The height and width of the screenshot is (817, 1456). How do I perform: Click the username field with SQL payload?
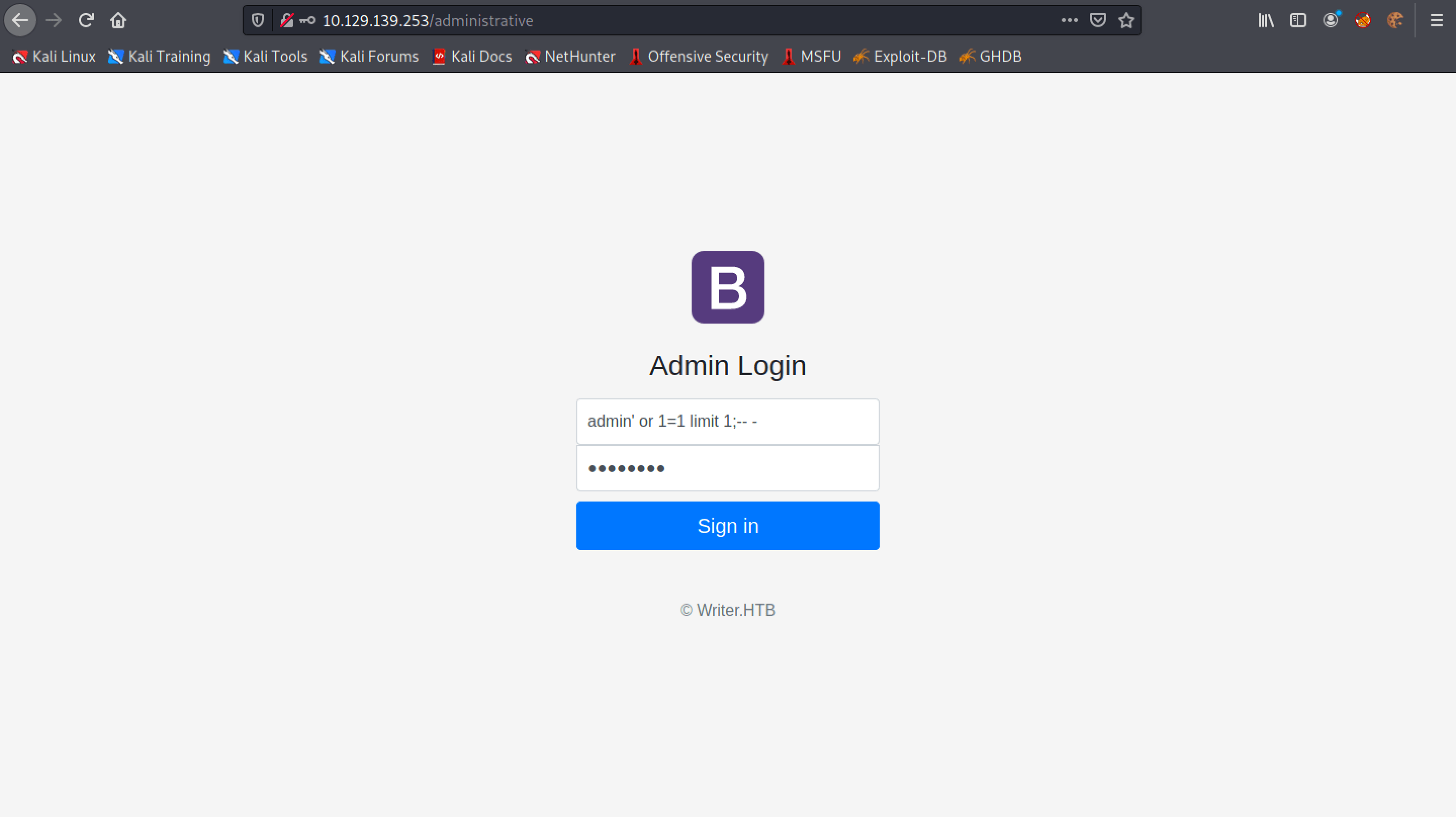(727, 421)
